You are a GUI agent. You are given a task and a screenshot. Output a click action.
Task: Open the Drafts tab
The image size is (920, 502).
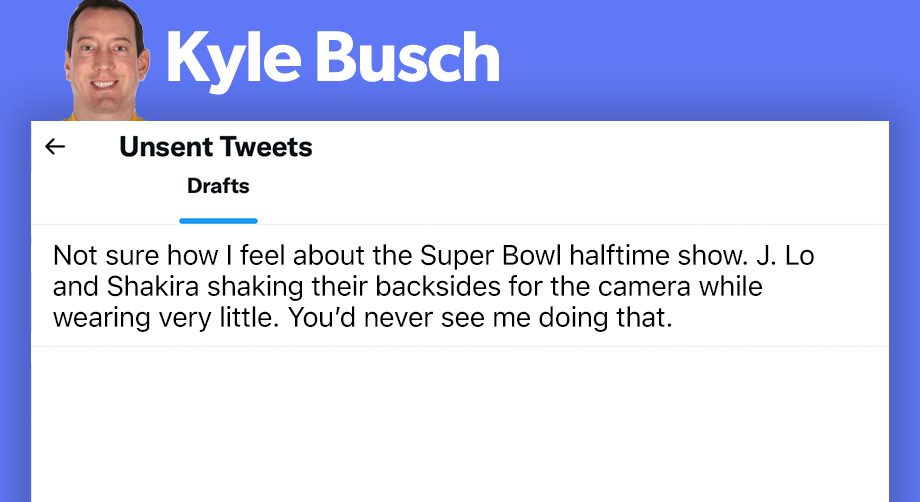pos(218,186)
